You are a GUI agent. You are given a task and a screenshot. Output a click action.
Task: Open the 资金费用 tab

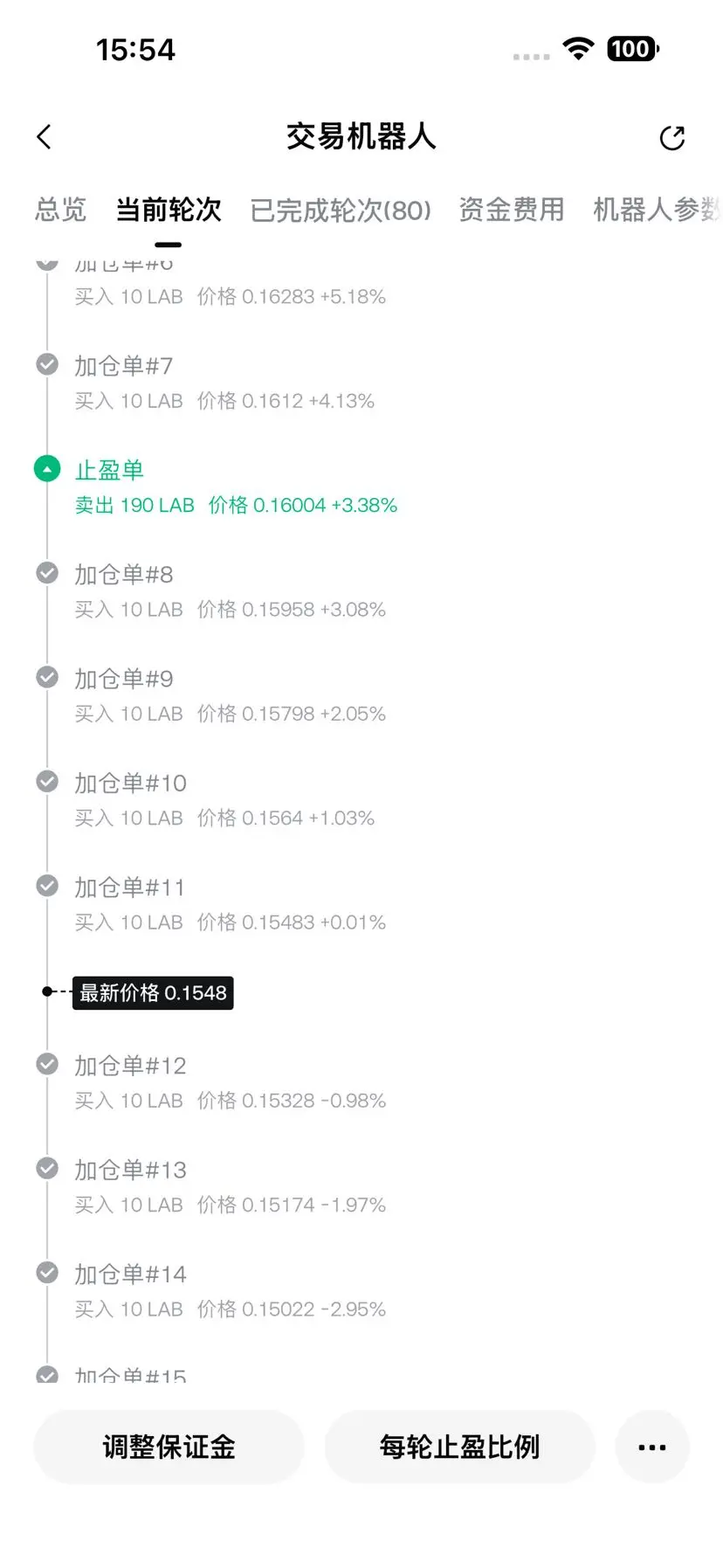click(512, 210)
